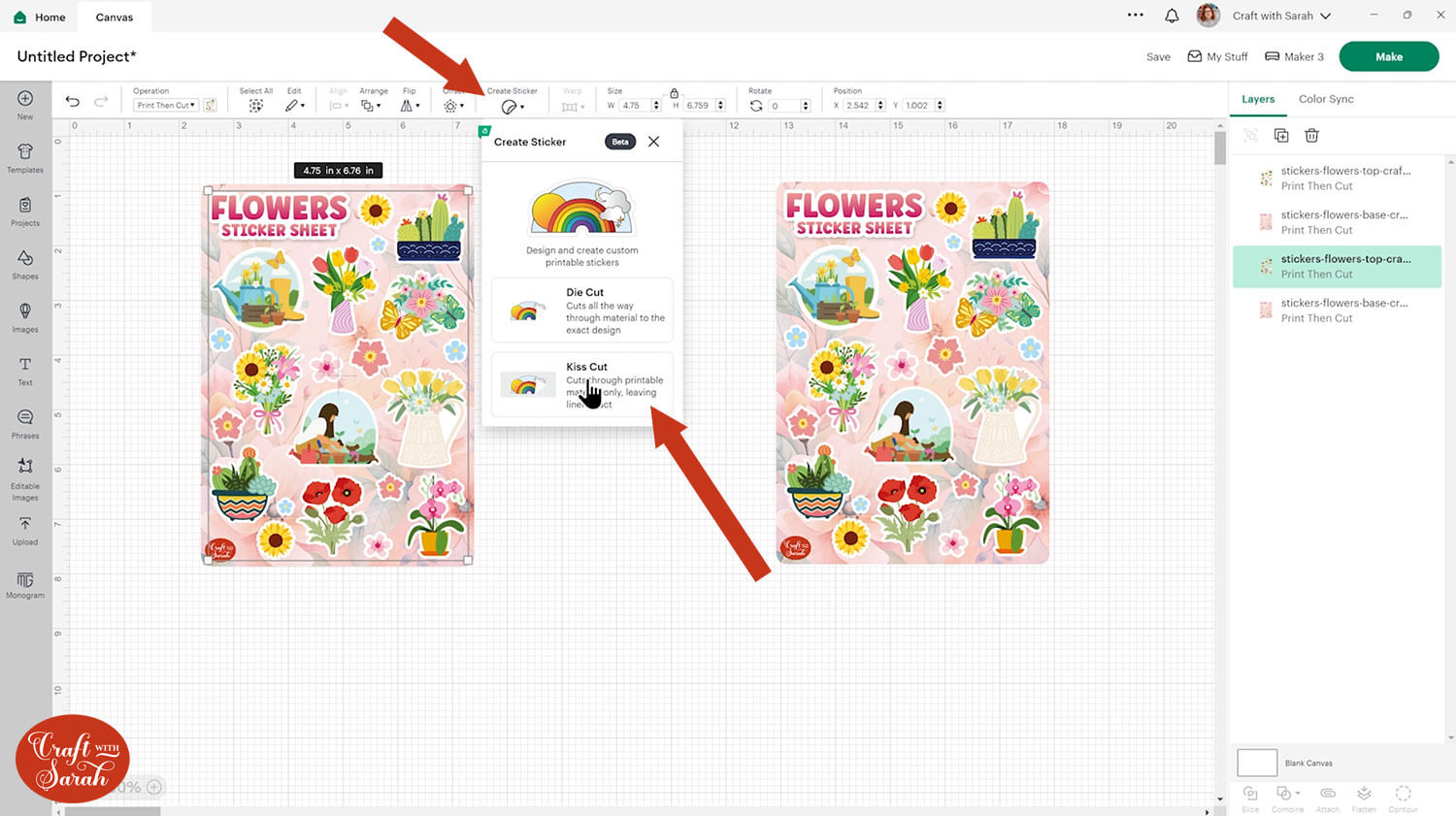
Task: Delete the selected layer with trash icon
Action: click(x=1311, y=136)
